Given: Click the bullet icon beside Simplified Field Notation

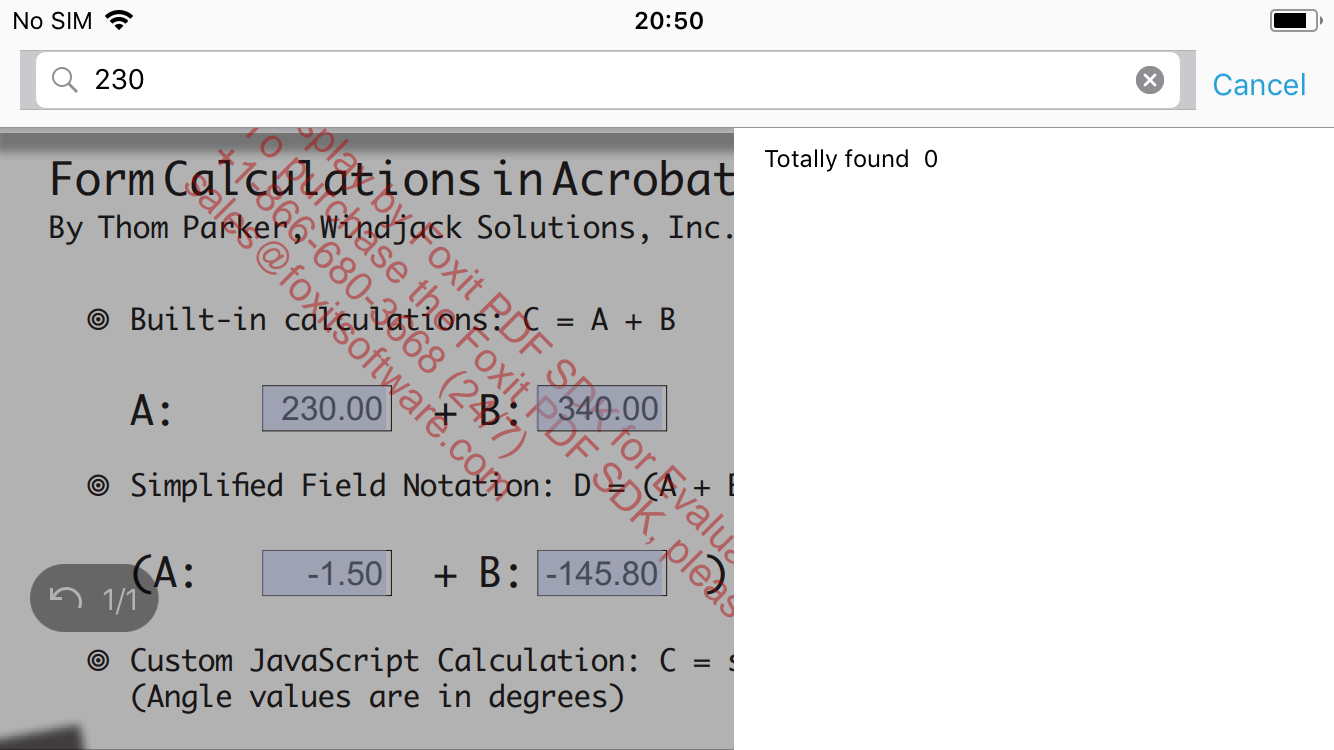Looking at the screenshot, I should [x=97, y=485].
